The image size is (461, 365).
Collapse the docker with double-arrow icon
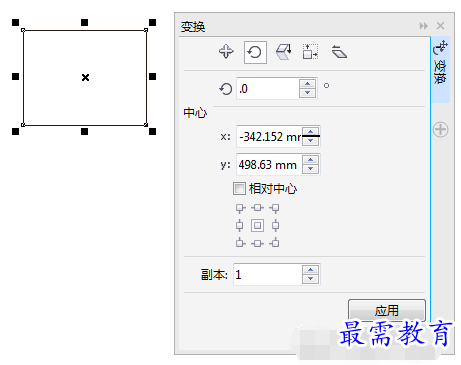(424, 26)
